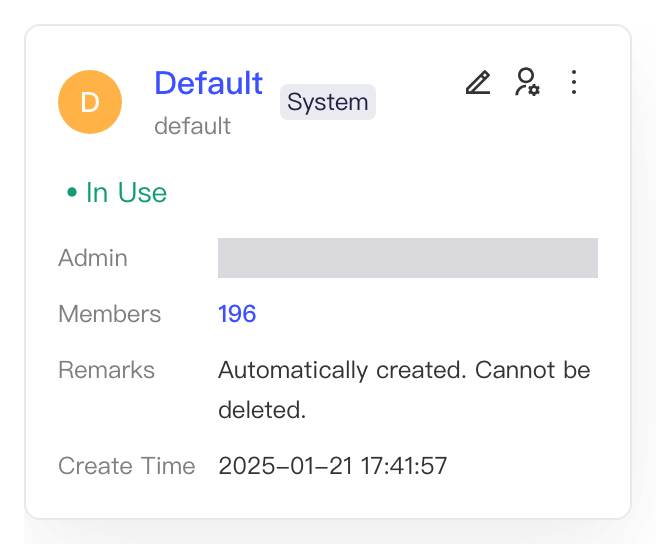Select the 'Automatically created. Cannot be deleted.' remark
The width and height of the screenshot is (656, 544).
pyautogui.click(x=404, y=390)
